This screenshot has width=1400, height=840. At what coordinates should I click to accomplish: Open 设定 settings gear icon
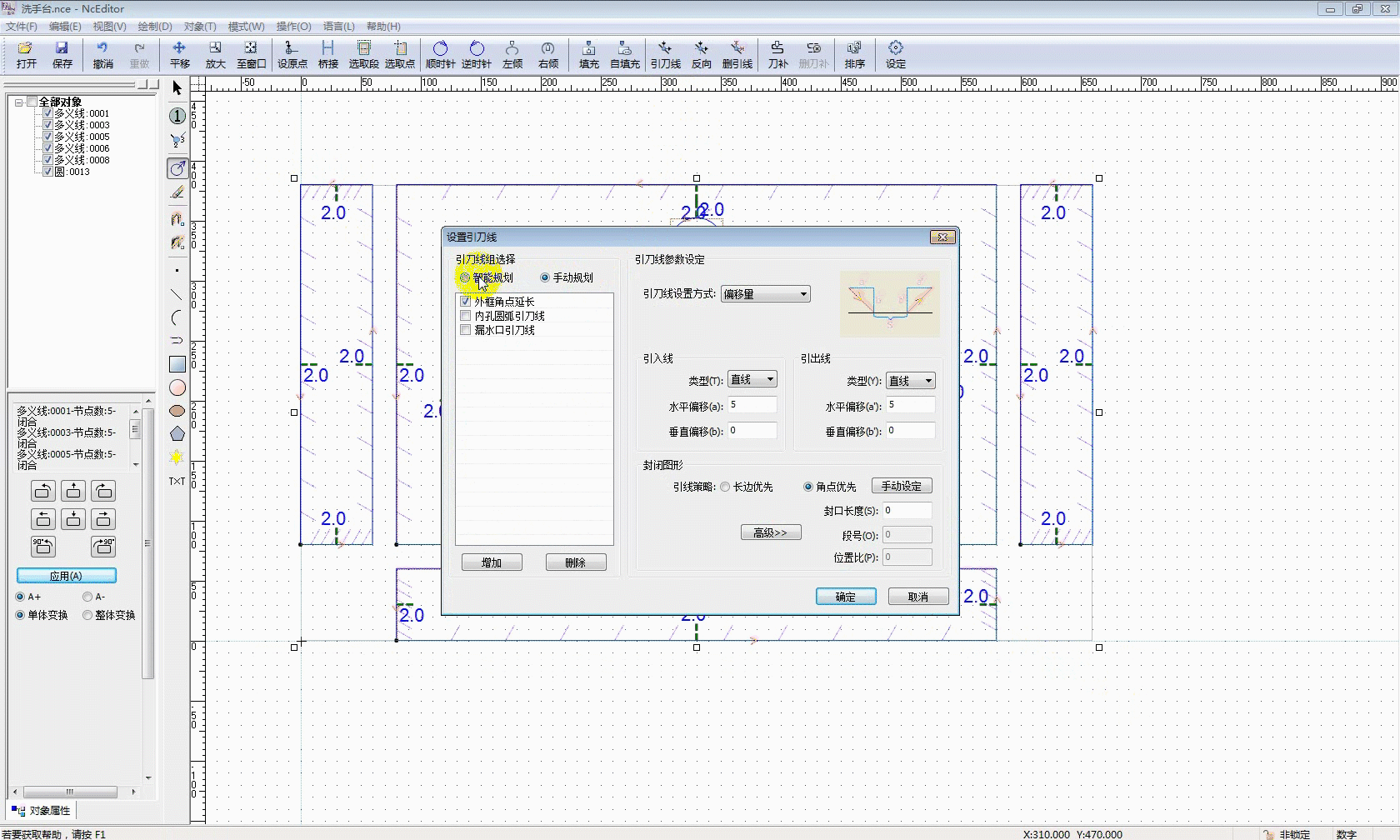tap(895, 55)
